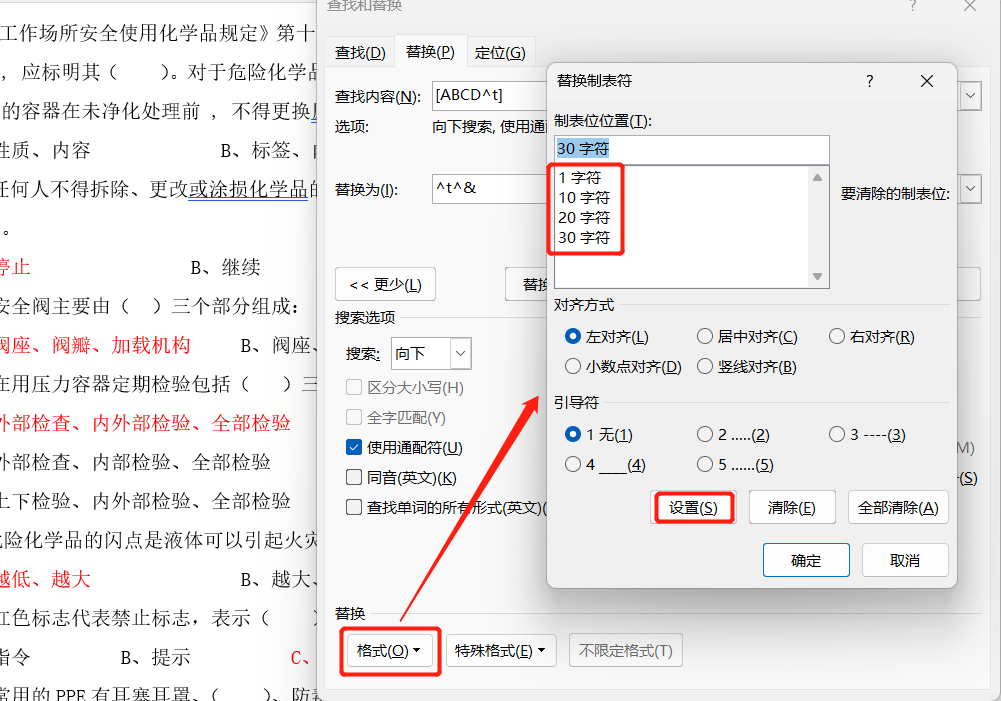Image resolution: width=1001 pixels, height=701 pixels.
Task: Click the 设置(S) button
Action: pyautogui.click(x=693, y=508)
